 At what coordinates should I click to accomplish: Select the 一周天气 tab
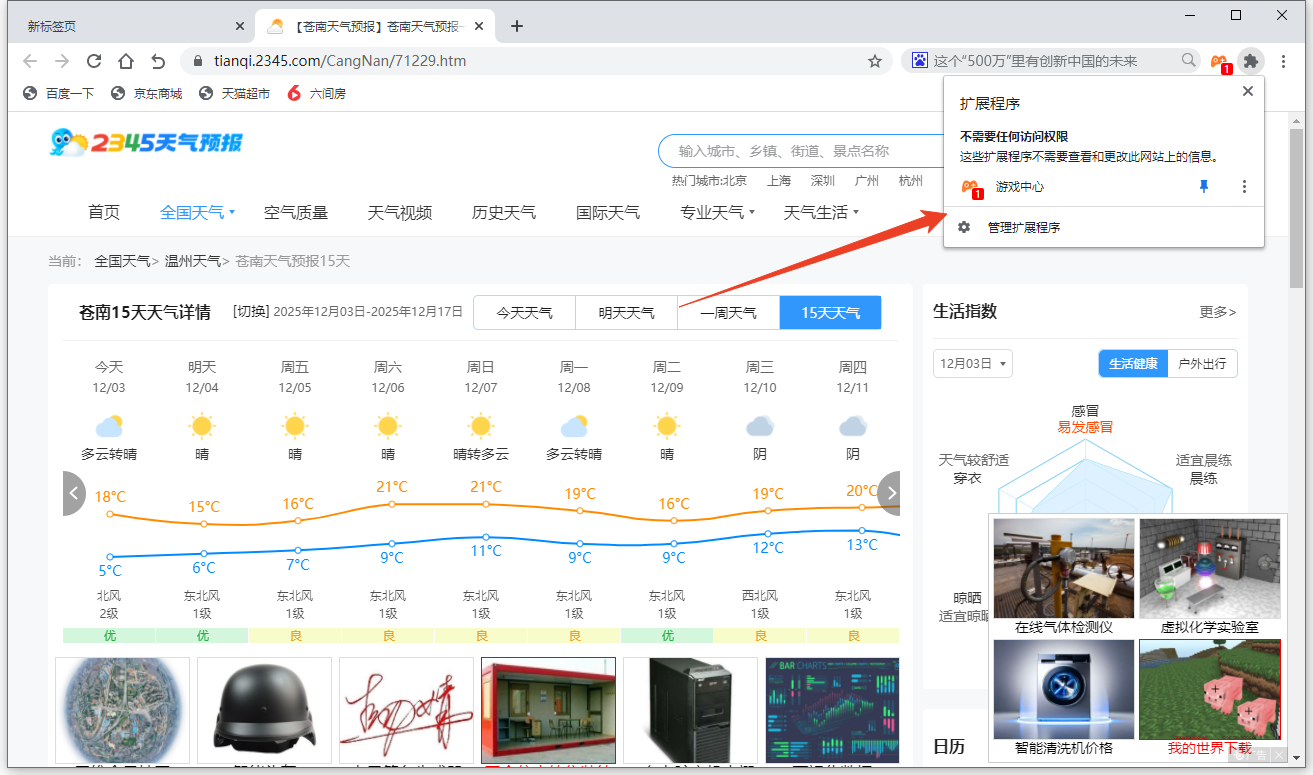[728, 313]
